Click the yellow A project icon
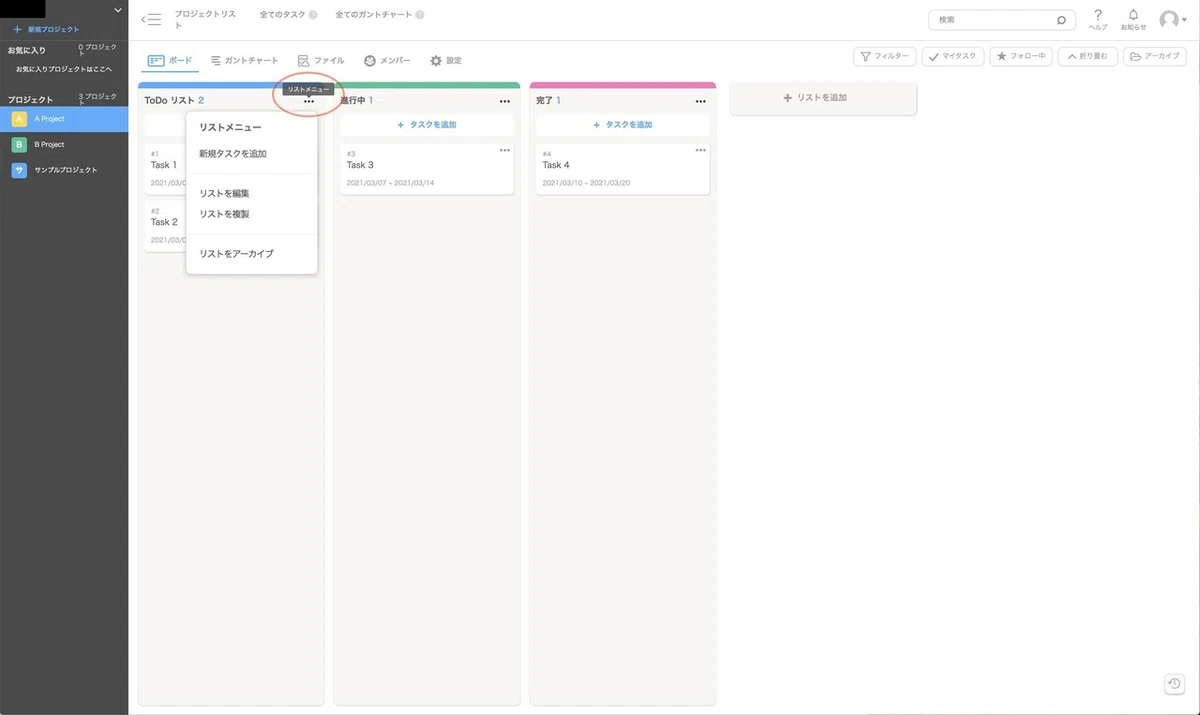The width and height of the screenshot is (1200, 715). 19,119
